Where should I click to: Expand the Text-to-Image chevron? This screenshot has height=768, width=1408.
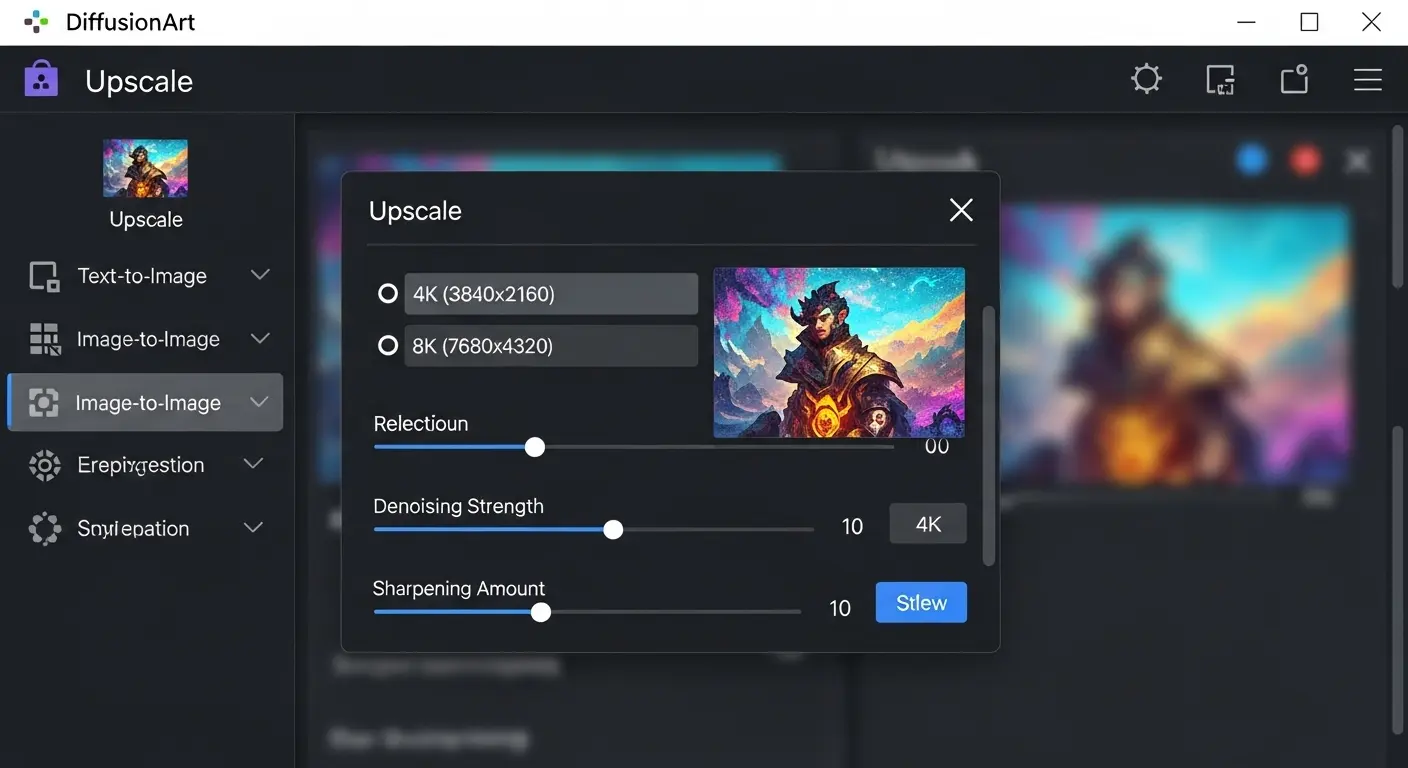pos(260,275)
